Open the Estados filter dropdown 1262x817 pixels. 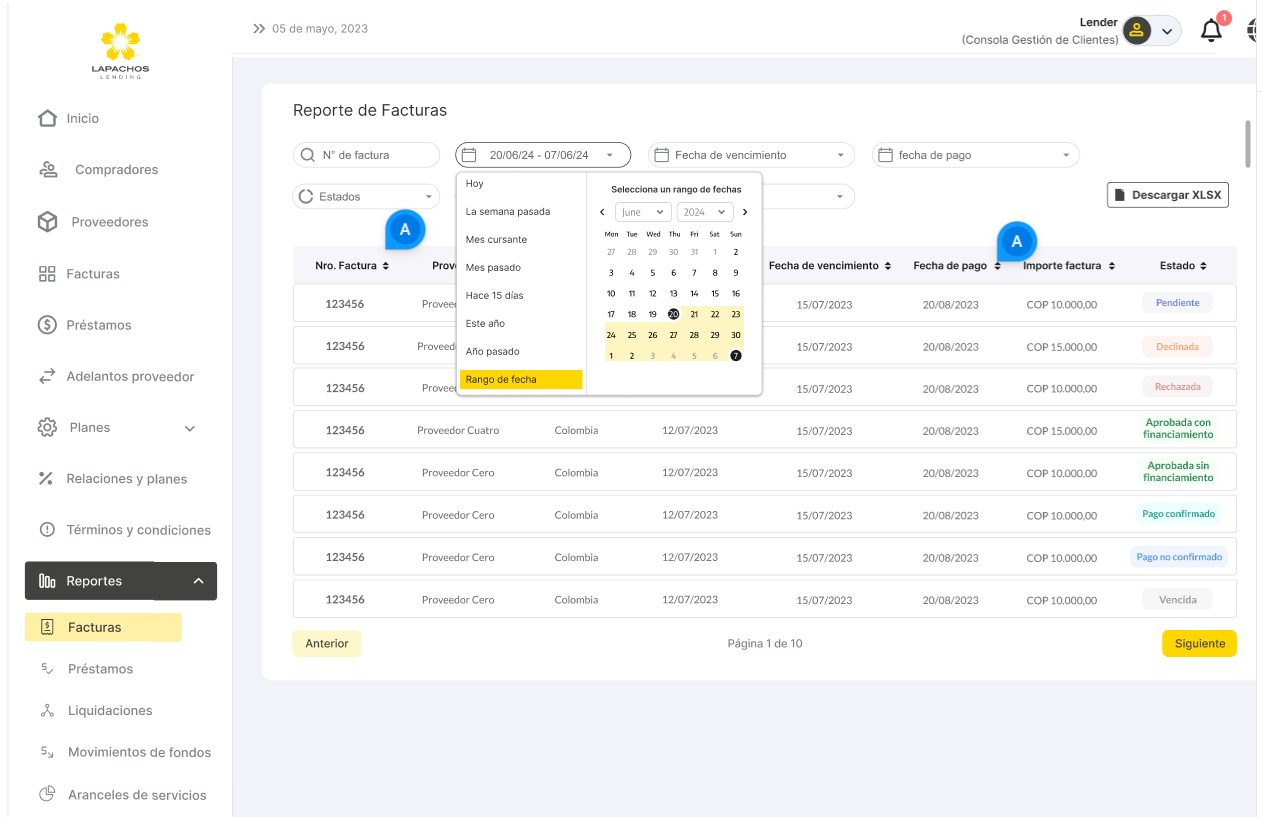366,197
